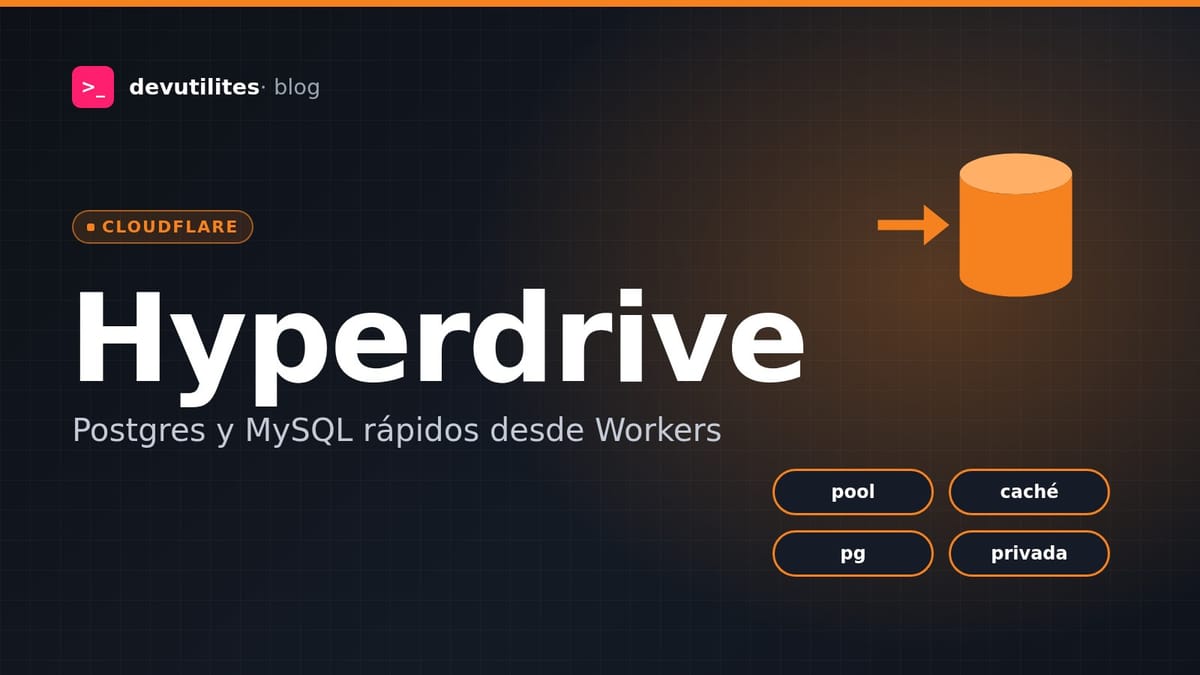
Task: Select the privada tag pill
Action: click(x=1029, y=553)
